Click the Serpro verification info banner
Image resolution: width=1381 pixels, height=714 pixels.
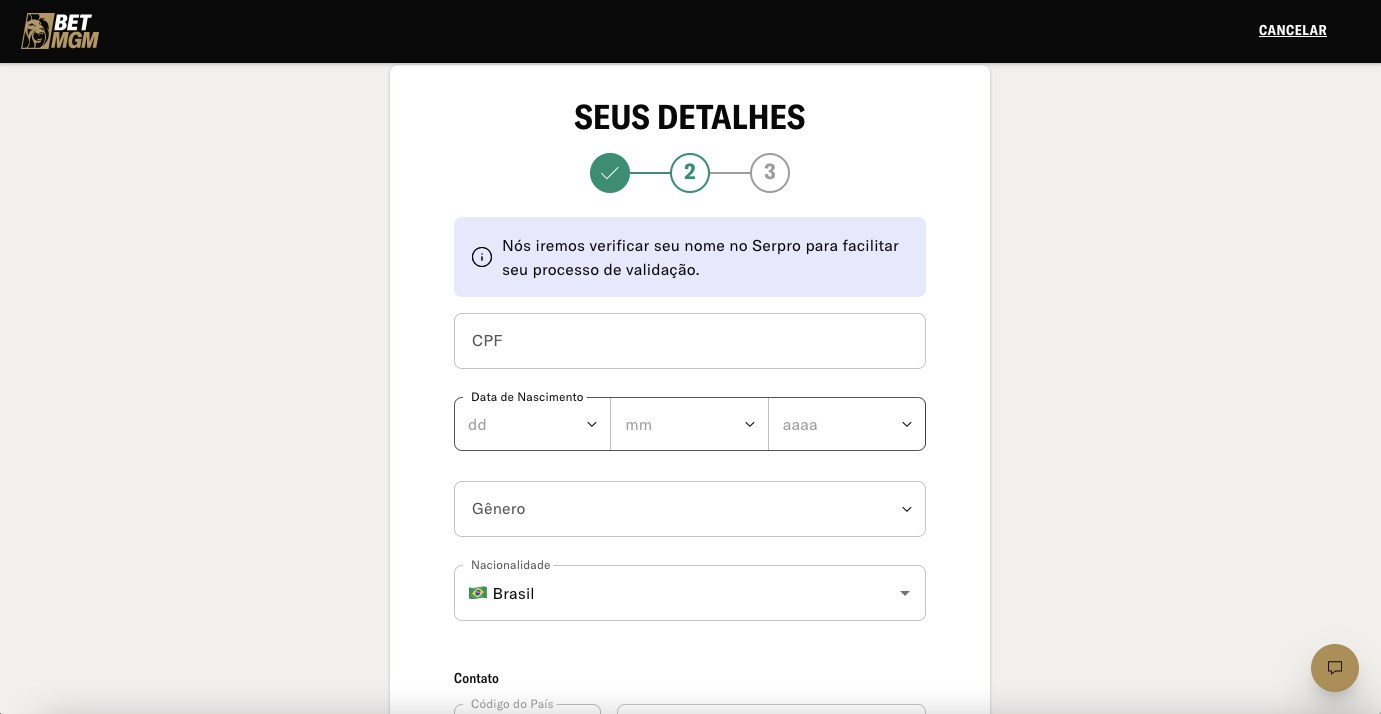[690, 257]
